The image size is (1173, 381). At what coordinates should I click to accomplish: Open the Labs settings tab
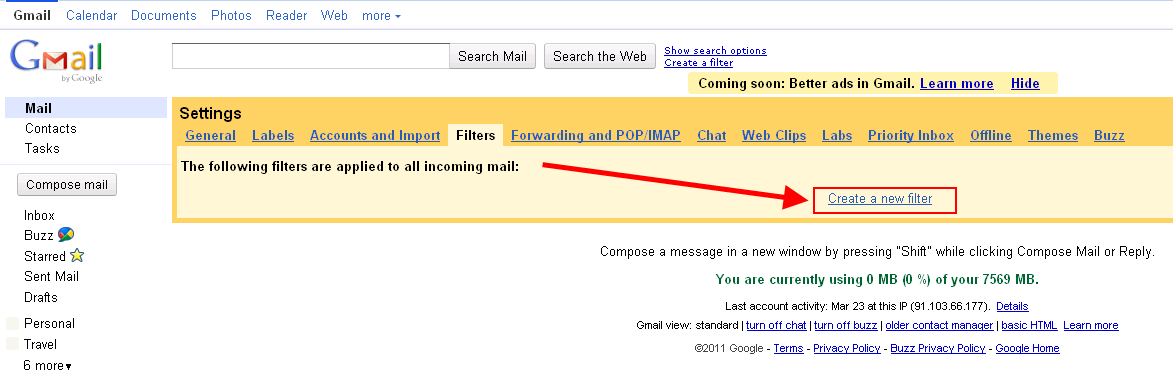point(837,135)
